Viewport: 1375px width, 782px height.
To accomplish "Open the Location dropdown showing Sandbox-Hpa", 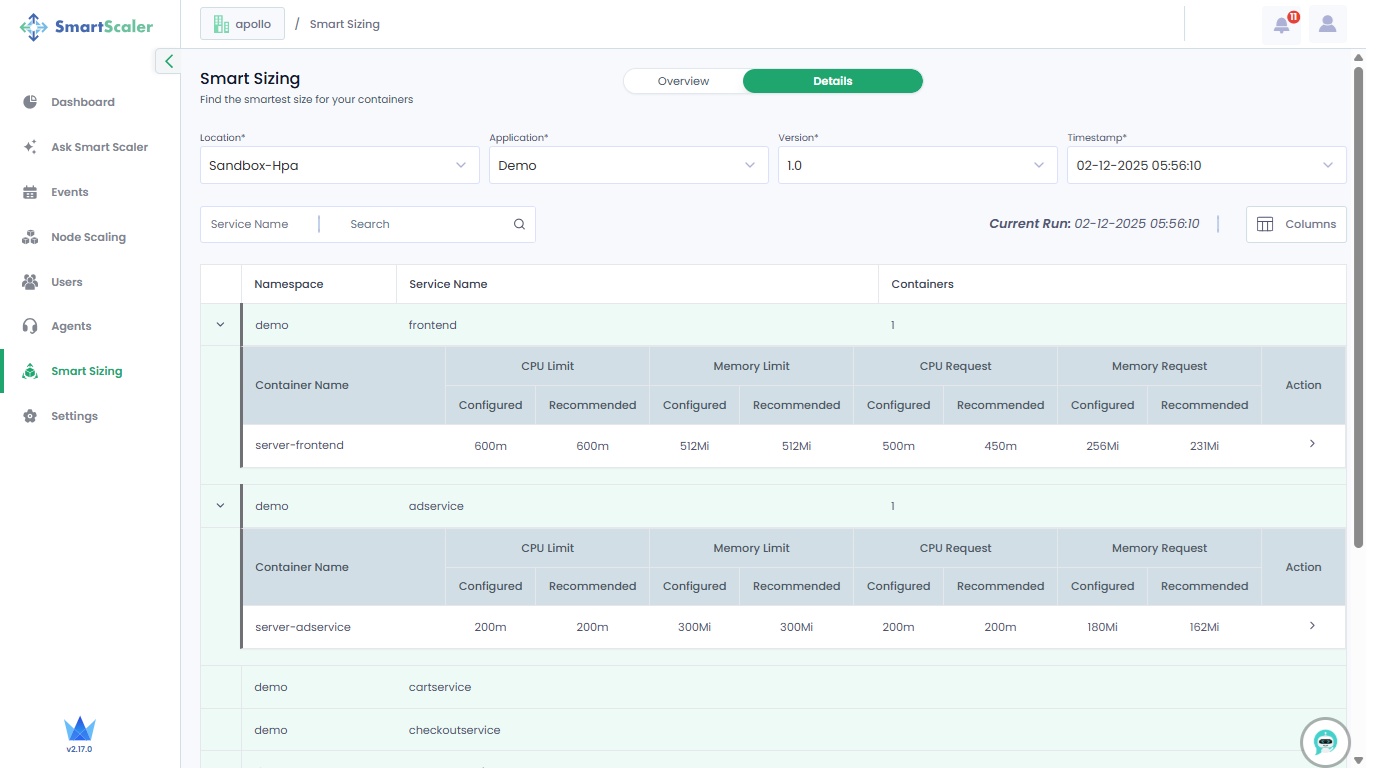I will [x=339, y=166].
